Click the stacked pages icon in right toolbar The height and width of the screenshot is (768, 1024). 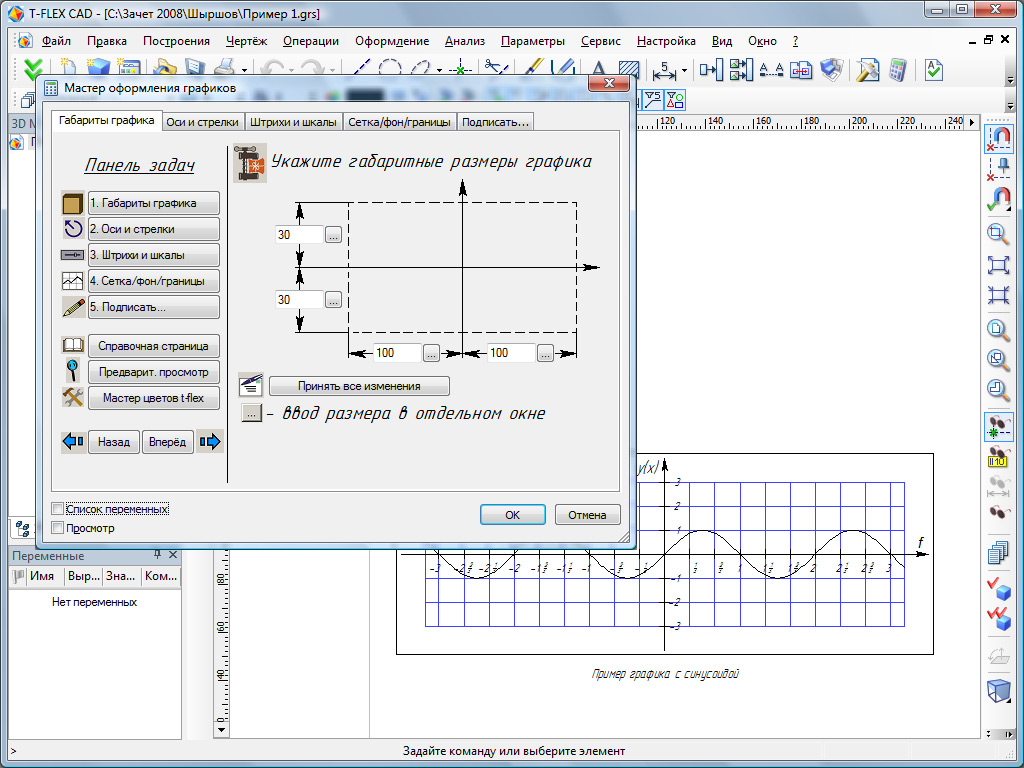(x=999, y=553)
